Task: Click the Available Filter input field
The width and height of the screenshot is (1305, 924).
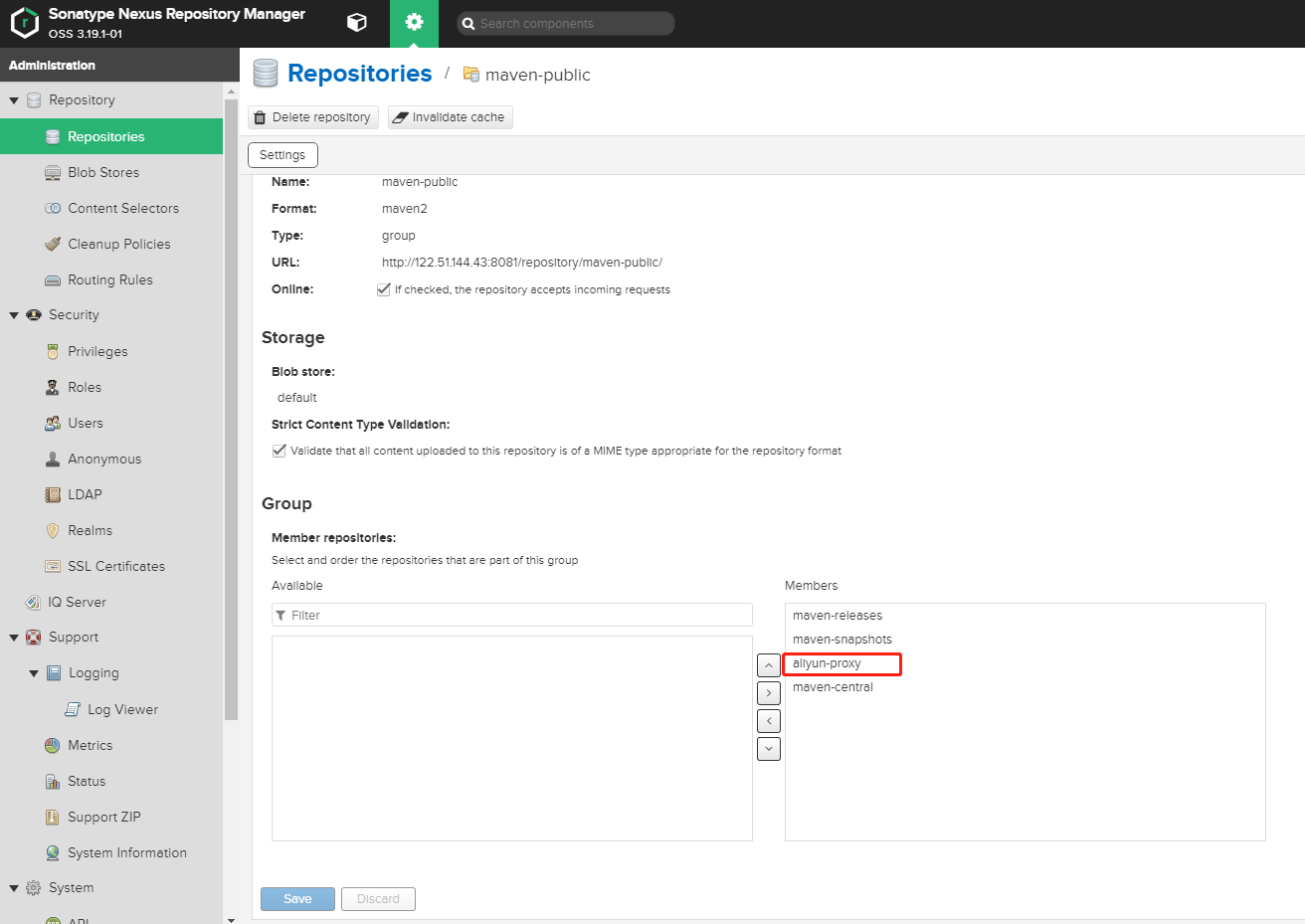Action: click(x=512, y=615)
